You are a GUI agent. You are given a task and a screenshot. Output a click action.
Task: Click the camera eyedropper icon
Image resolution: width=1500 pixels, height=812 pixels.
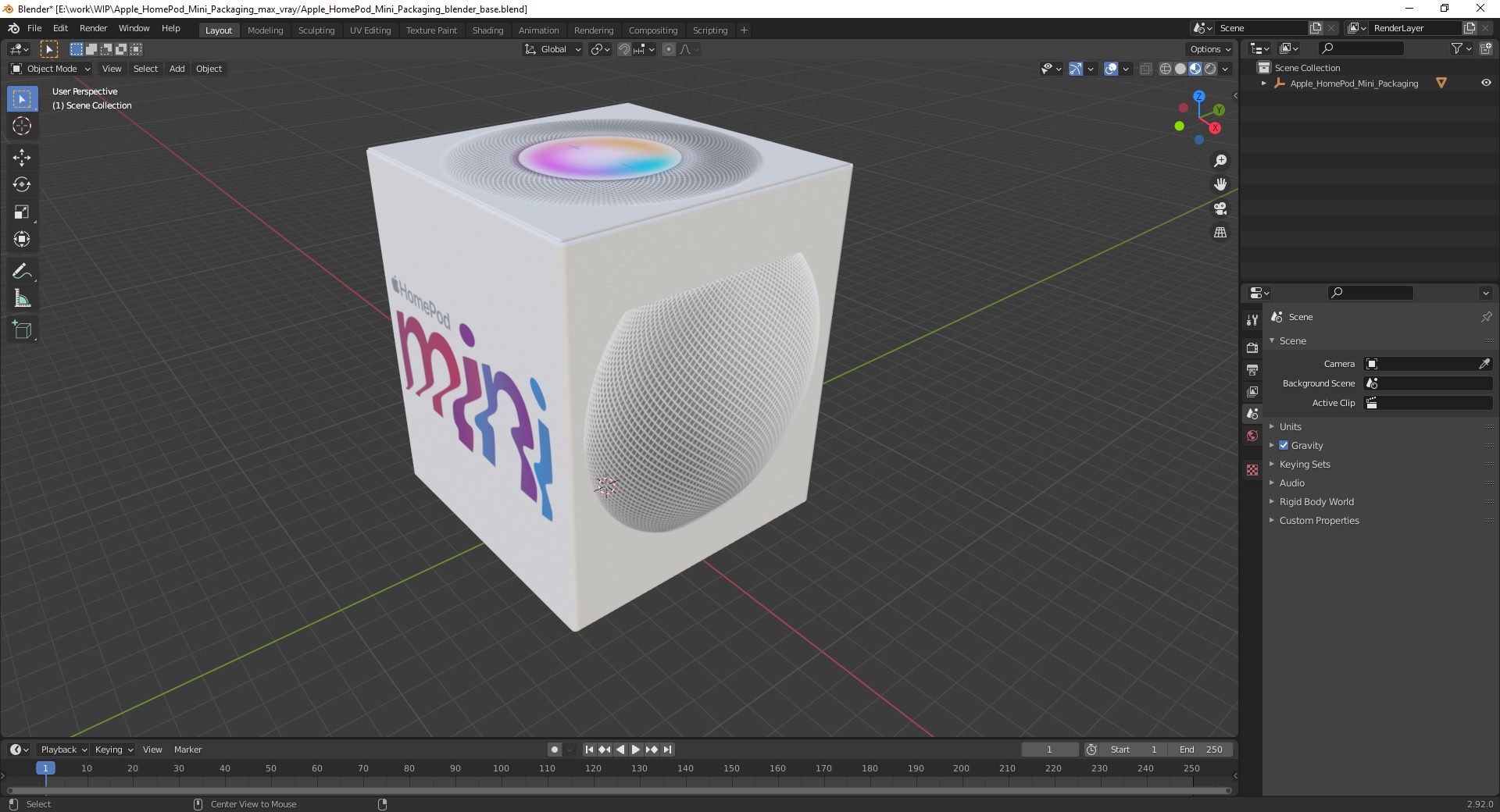pos(1484,364)
